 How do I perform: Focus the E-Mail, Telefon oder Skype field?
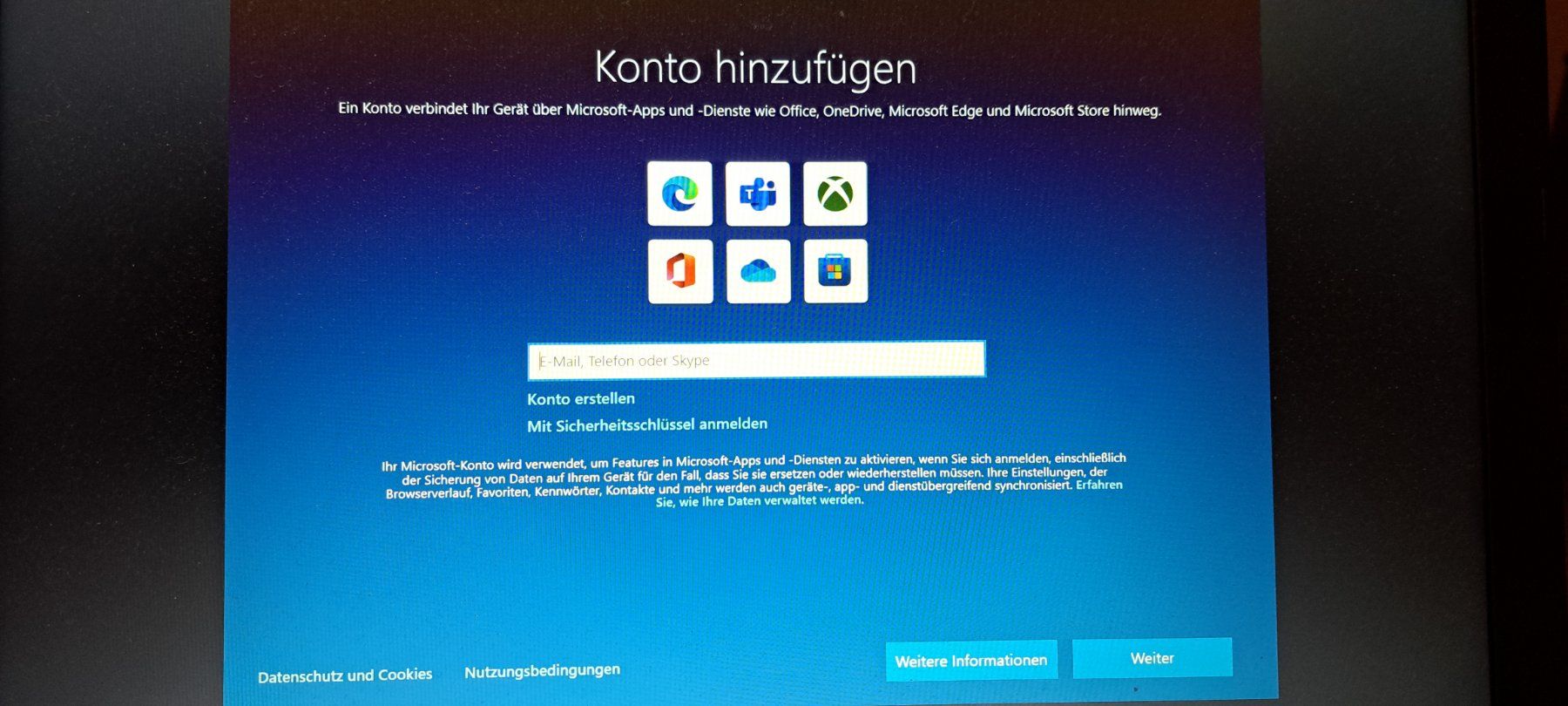756,360
